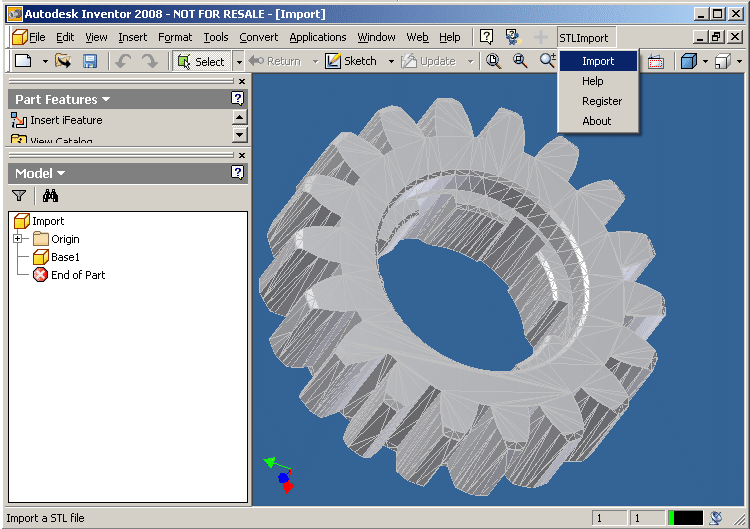Click the Zoom in/out magnifier icon
Viewport: 750px width, 529px height.
pos(547,61)
